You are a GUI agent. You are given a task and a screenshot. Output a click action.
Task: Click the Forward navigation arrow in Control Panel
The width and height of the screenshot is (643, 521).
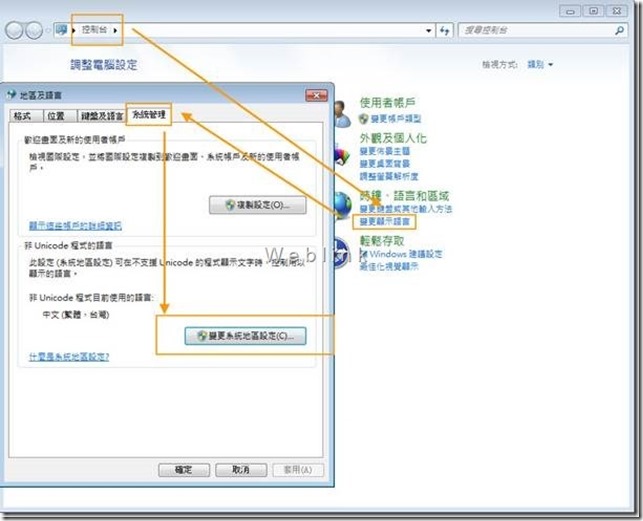point(34,30)
